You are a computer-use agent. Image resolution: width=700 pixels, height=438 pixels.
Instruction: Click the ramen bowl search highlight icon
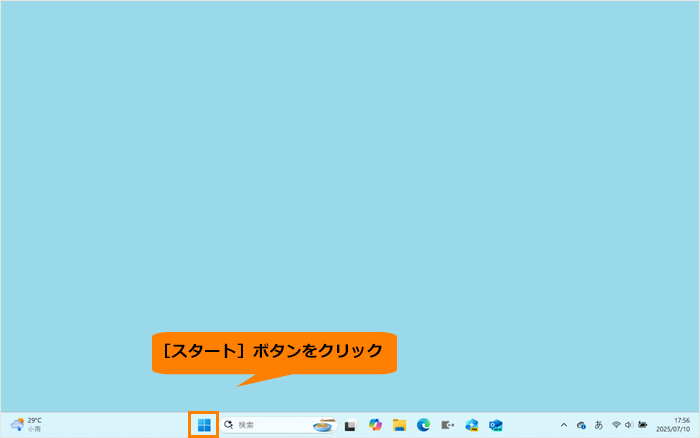click(324, 425)
